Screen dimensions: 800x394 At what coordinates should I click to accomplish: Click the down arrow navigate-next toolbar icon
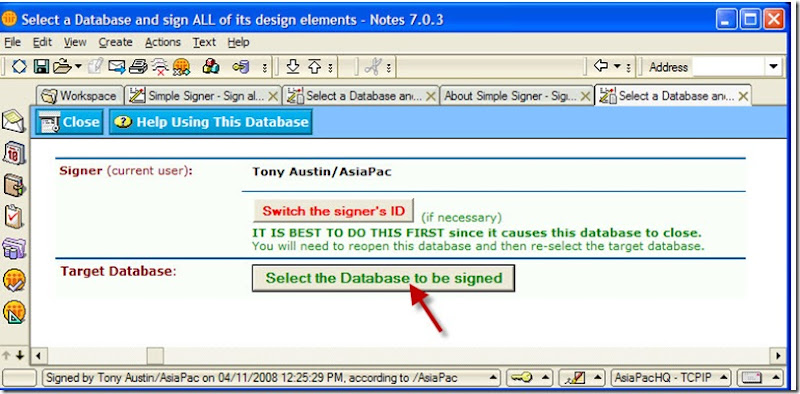tap(292, 66)
